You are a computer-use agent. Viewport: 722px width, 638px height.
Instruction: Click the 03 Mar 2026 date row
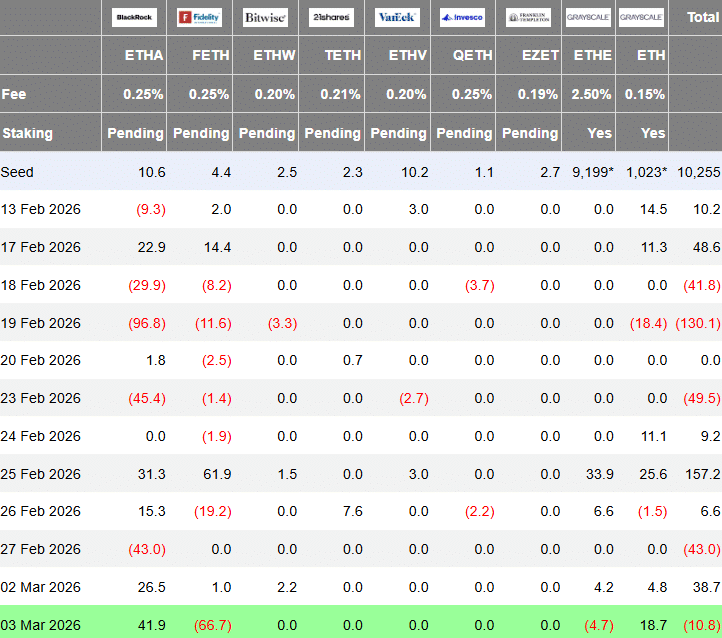(x=42, y=624)
